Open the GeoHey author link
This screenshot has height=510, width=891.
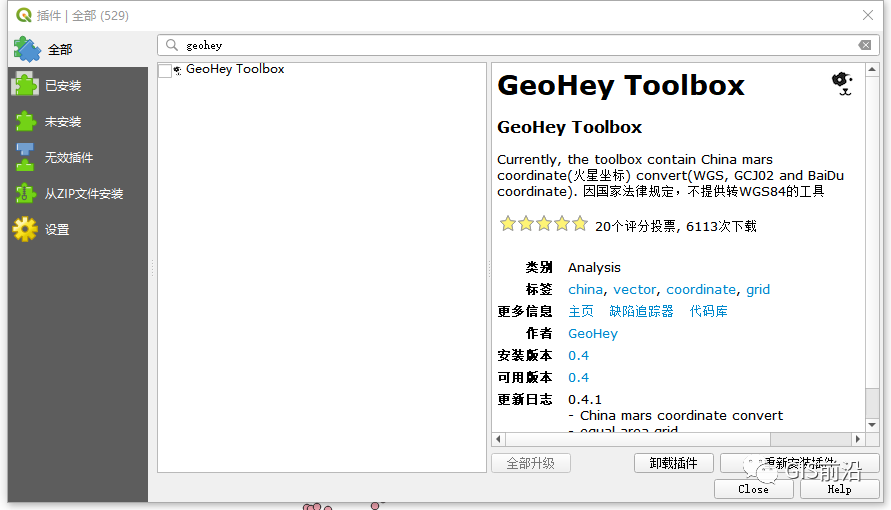(593, 333)
